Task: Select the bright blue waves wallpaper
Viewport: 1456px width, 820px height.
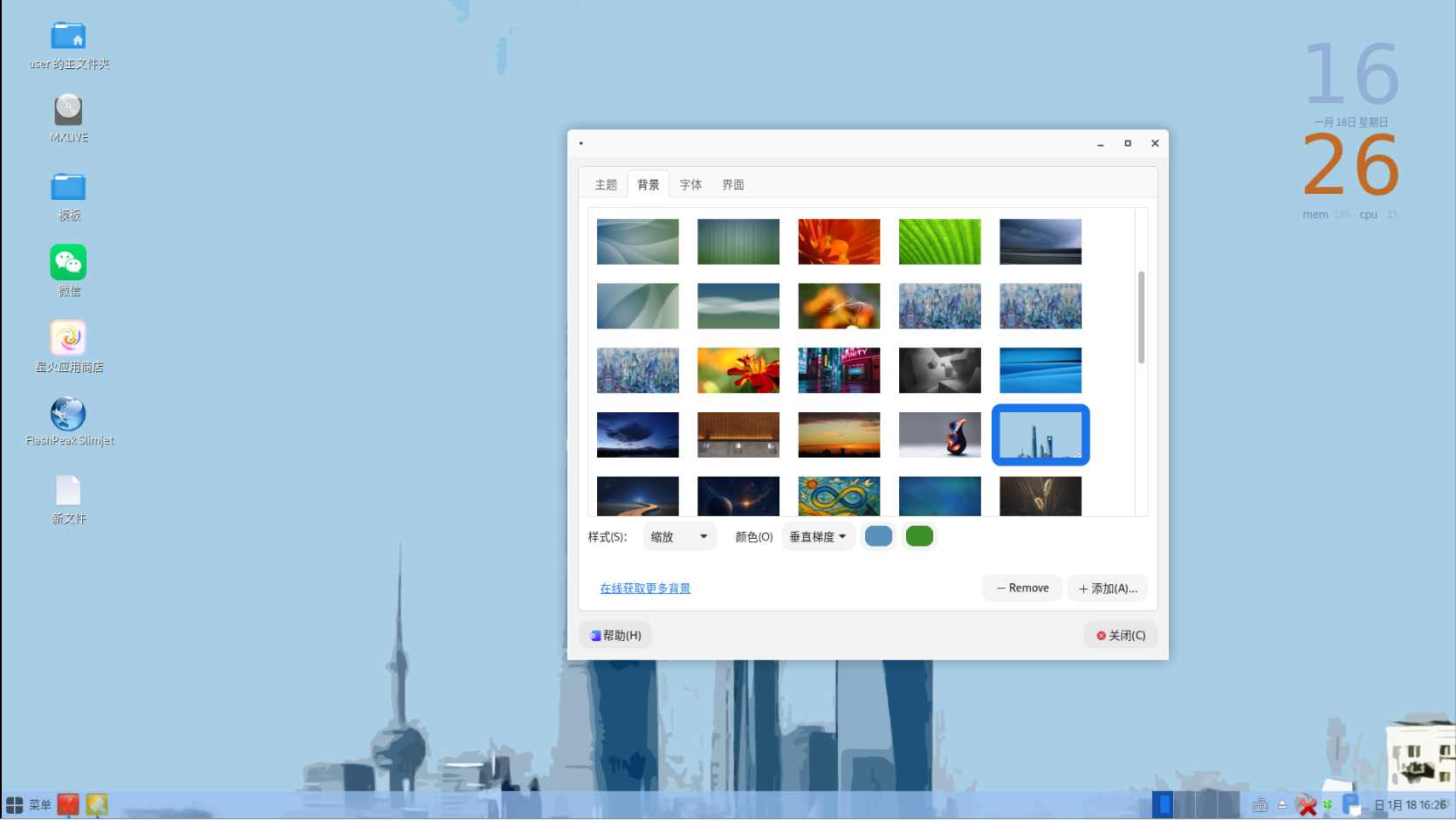Action: coord(1040,370)
